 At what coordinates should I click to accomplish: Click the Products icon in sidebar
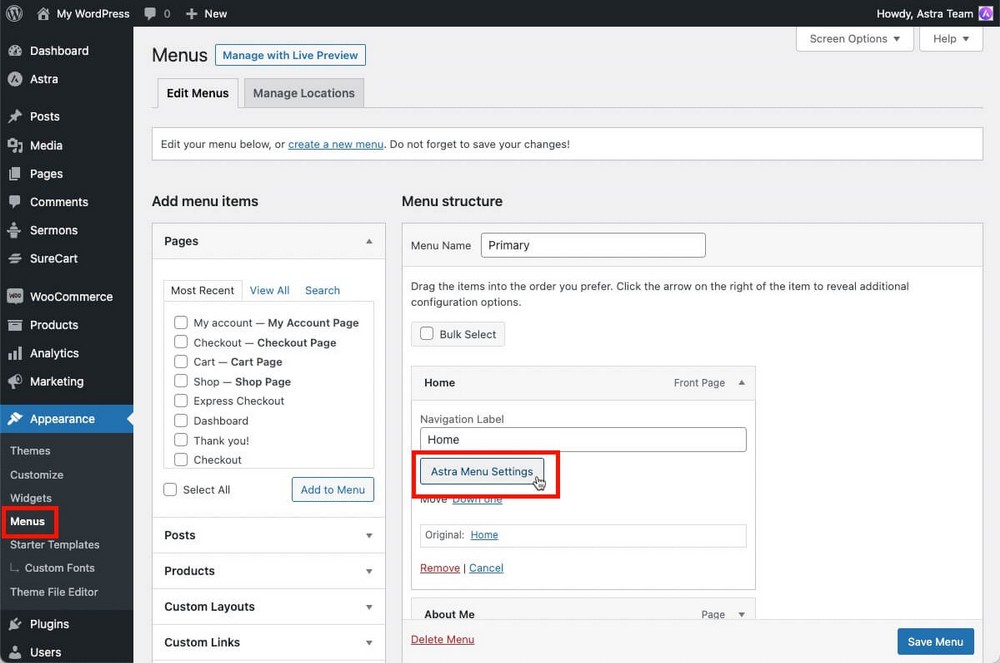[15, 324]
